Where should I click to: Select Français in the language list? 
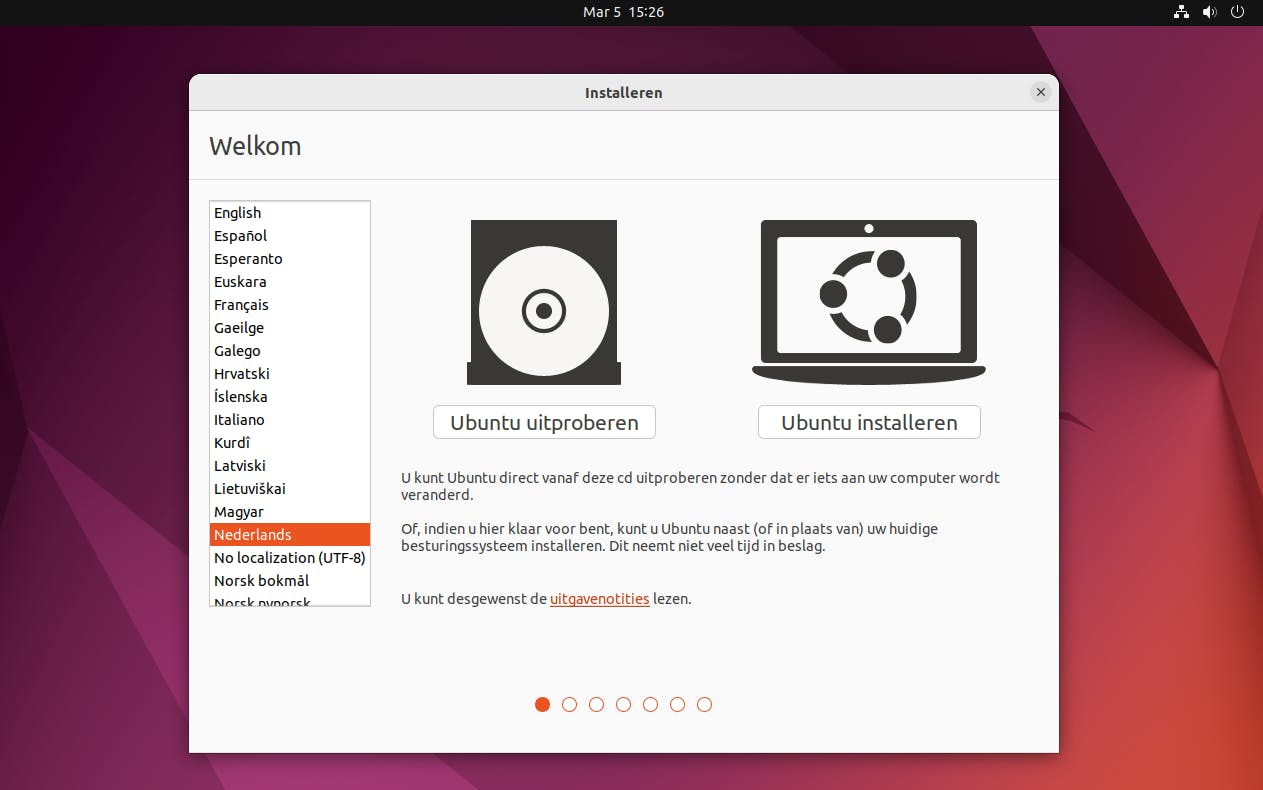(290, 305)
